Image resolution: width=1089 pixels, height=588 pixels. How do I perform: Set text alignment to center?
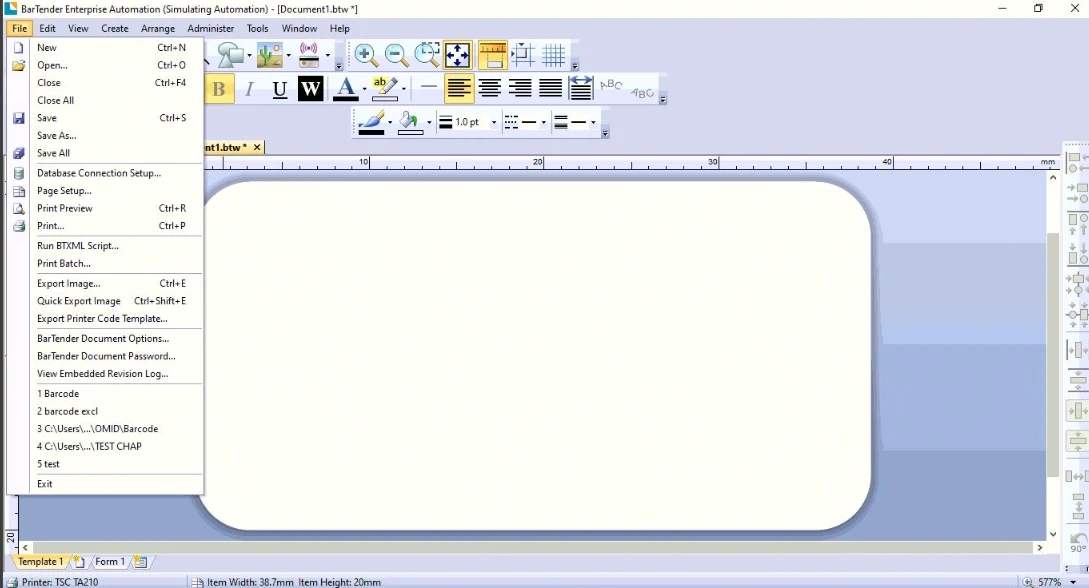[489, 88]
